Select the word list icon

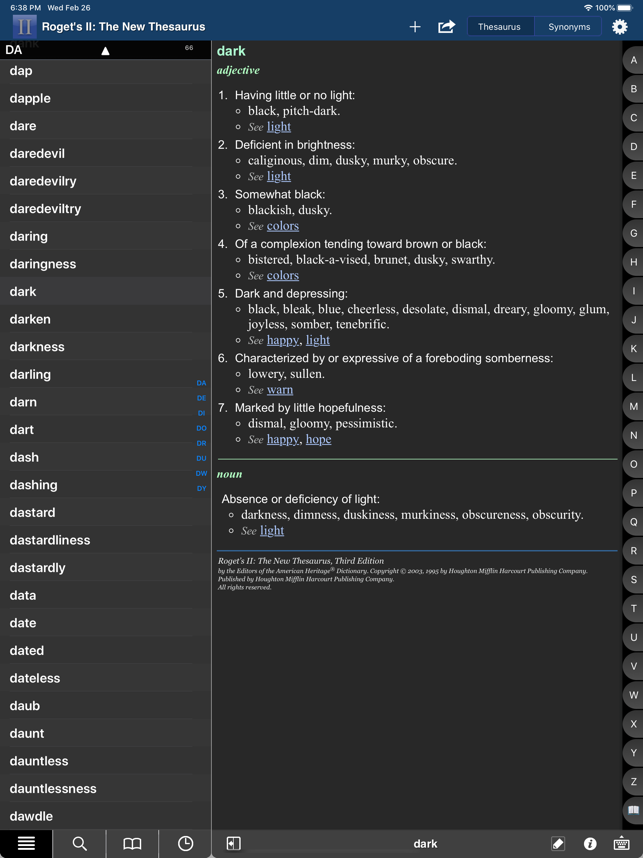tap(26, 843)
